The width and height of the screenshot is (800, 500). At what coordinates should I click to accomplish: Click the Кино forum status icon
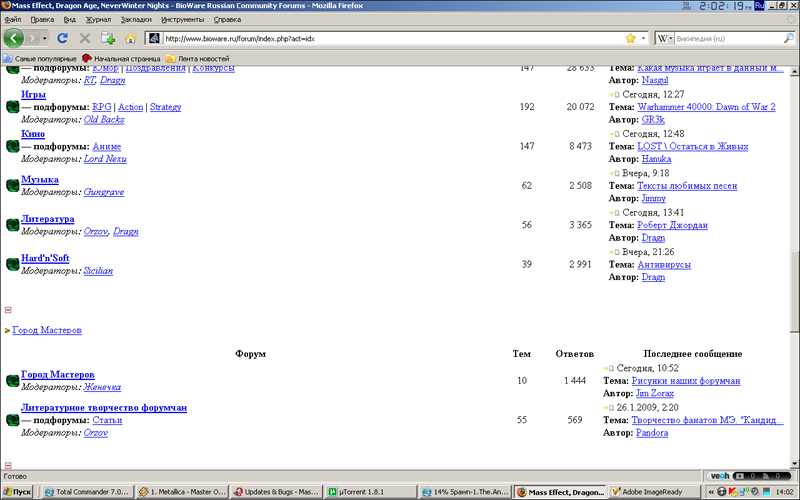click(x=13, y=146)
